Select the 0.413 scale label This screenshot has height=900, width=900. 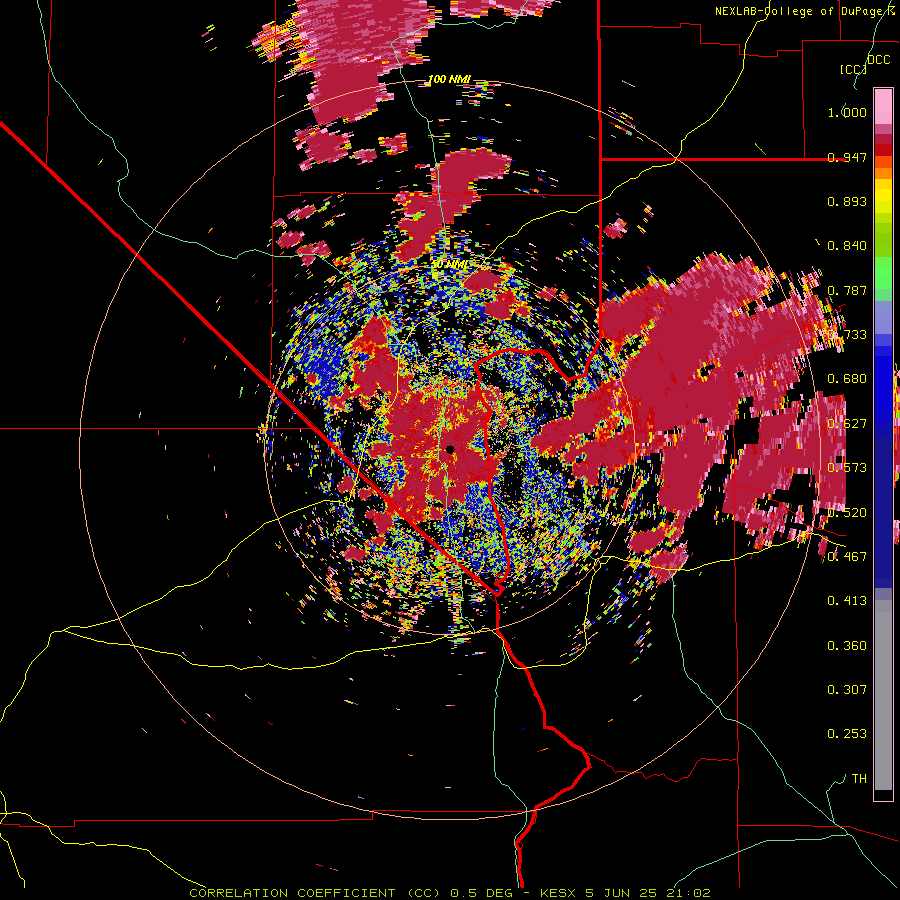pos(847,601)
